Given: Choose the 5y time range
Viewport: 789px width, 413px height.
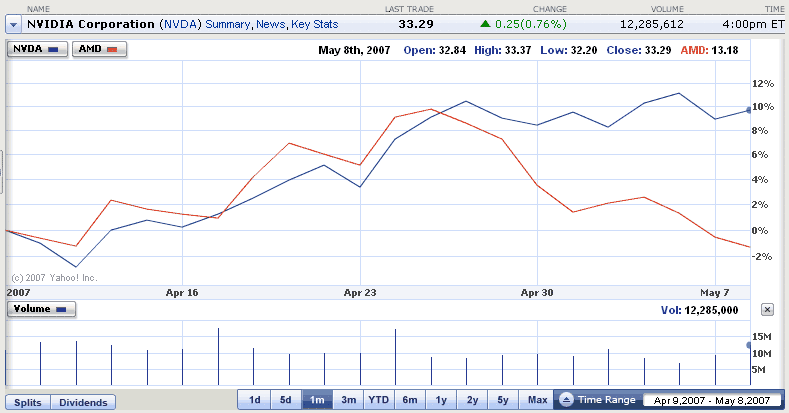Looking at the screenshot, I should point(503,400).
